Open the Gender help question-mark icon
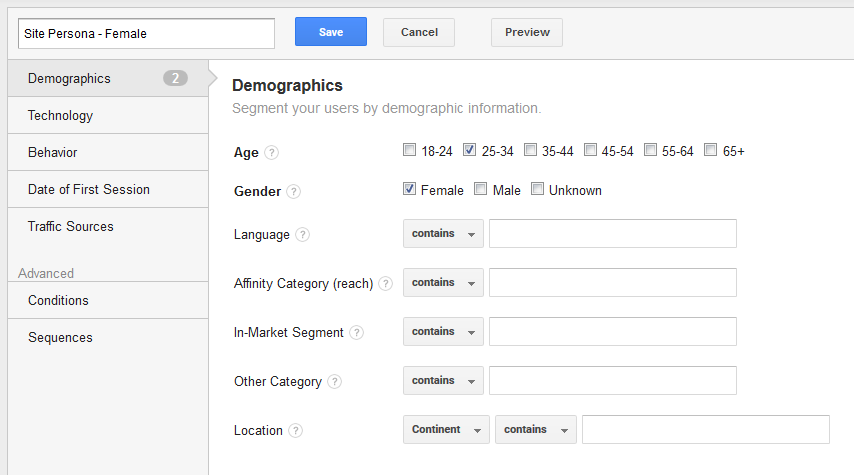Viewport: 854px width, 475px height. click(294, 191)
